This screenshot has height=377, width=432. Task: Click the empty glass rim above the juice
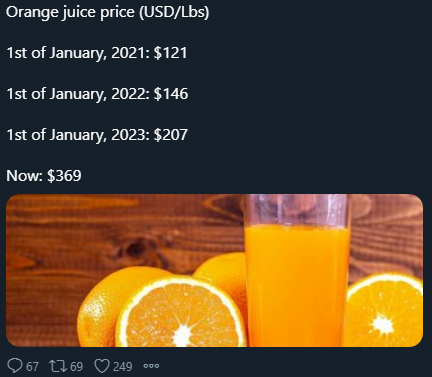[297, 210]
